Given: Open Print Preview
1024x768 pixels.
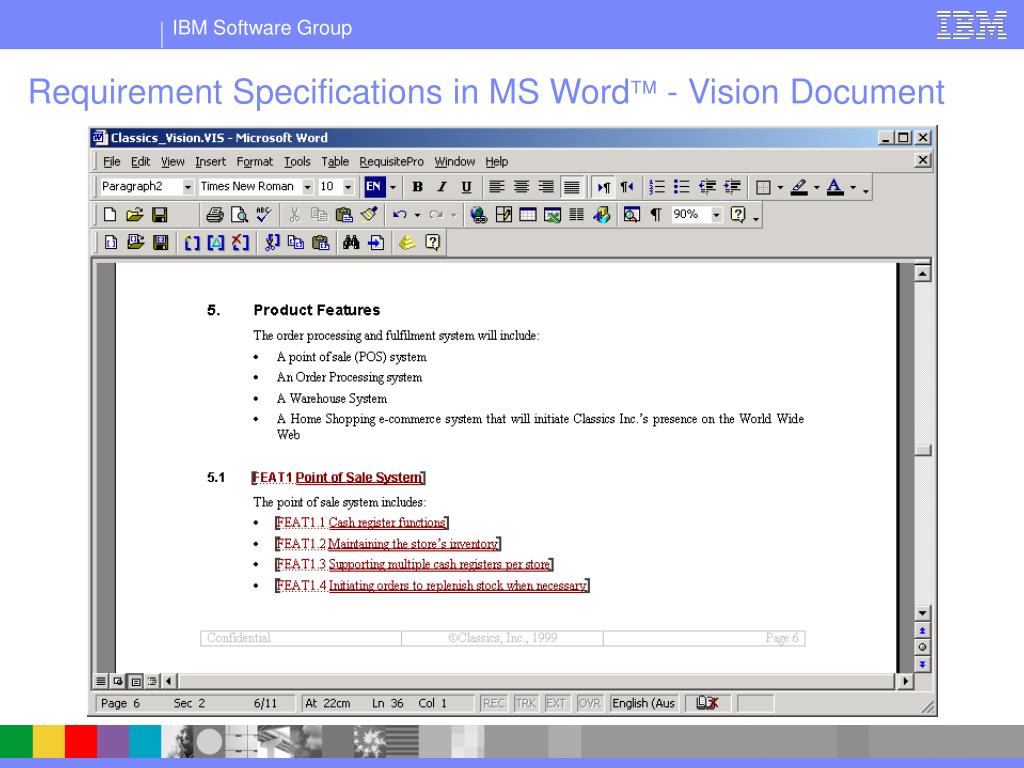Looking at the screenshot, I should [x=239, y=215].
